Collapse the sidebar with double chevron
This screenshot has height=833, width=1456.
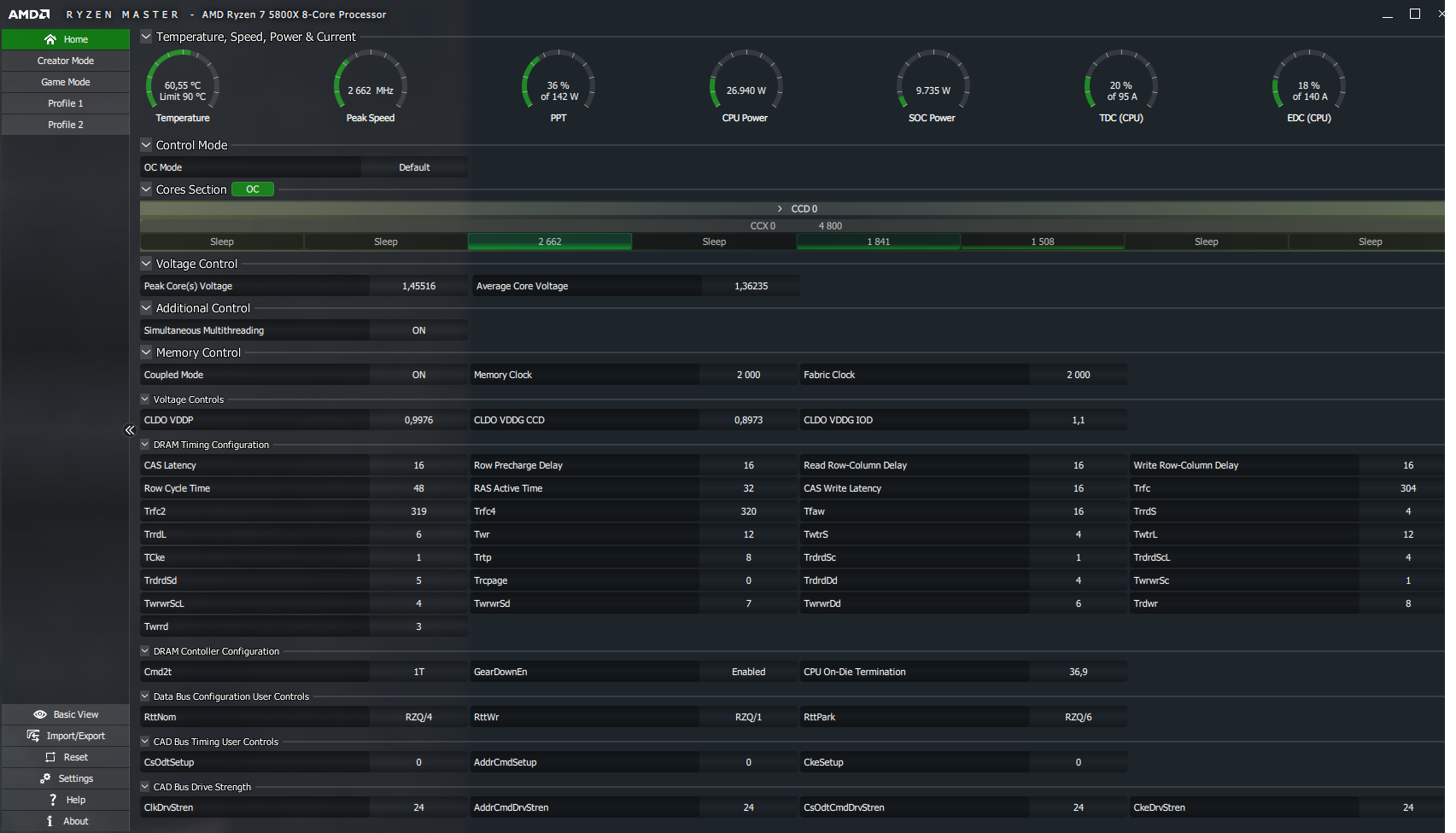130,430
